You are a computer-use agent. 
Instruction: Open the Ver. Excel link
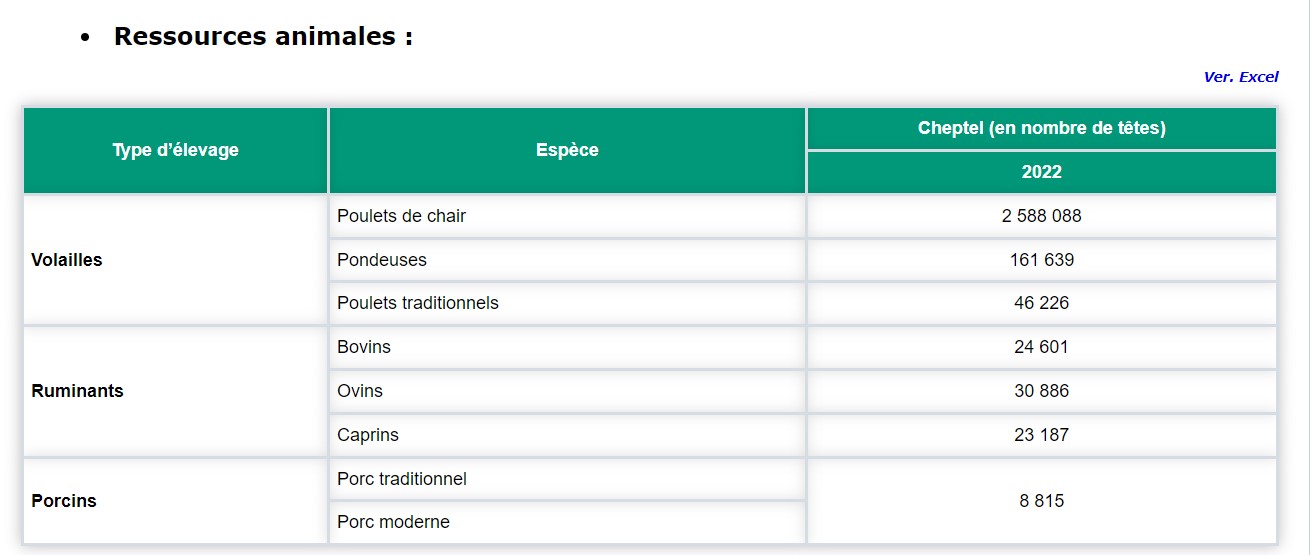(x=1240, y=77)
